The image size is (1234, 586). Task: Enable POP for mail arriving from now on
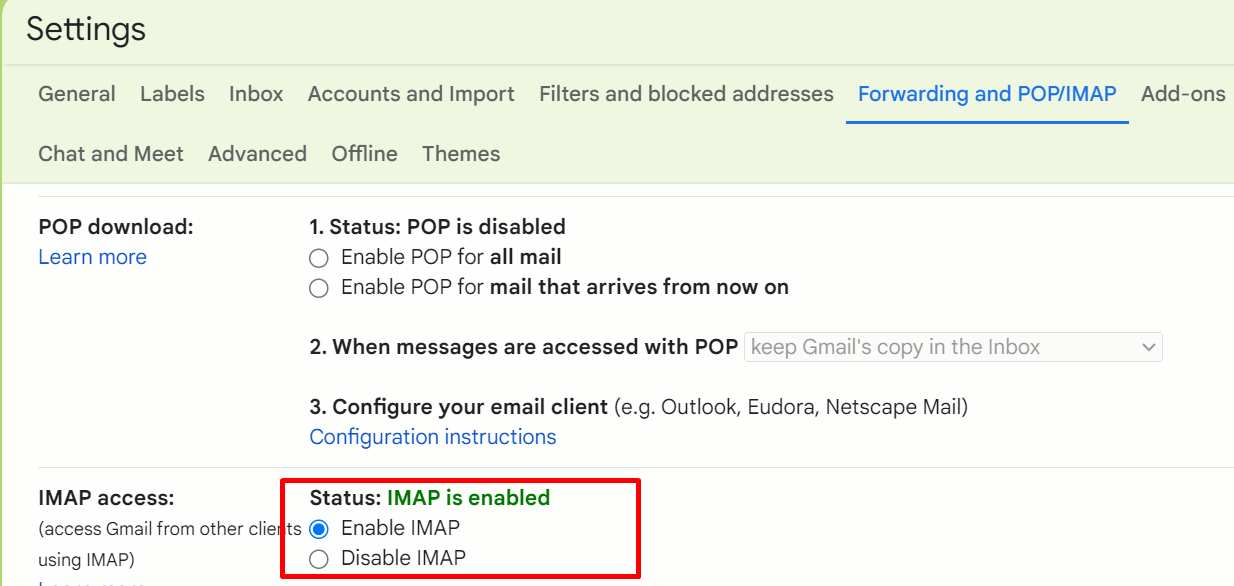(x=318, y=287)
